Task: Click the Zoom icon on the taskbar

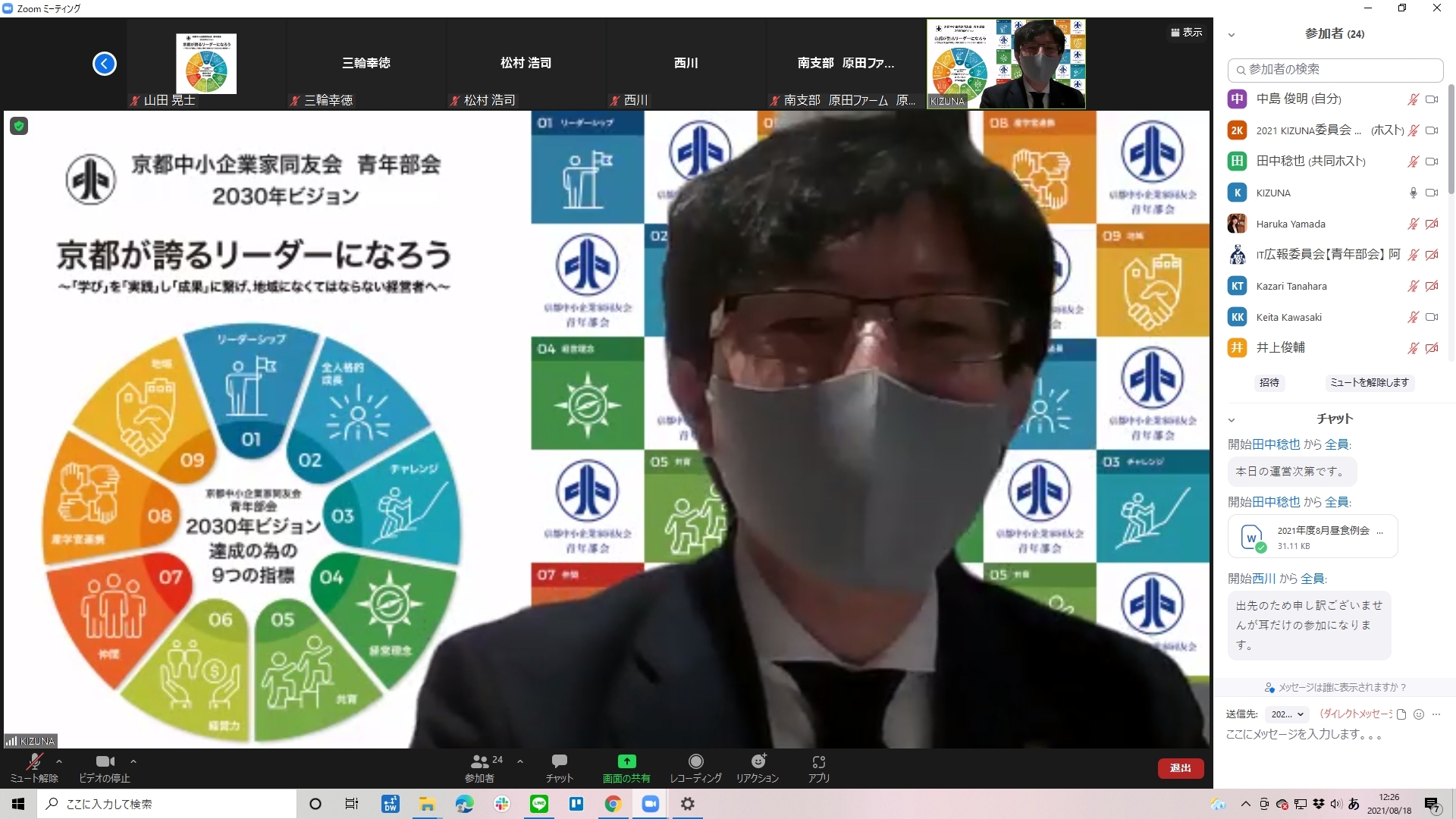Action: pos(650,804)
